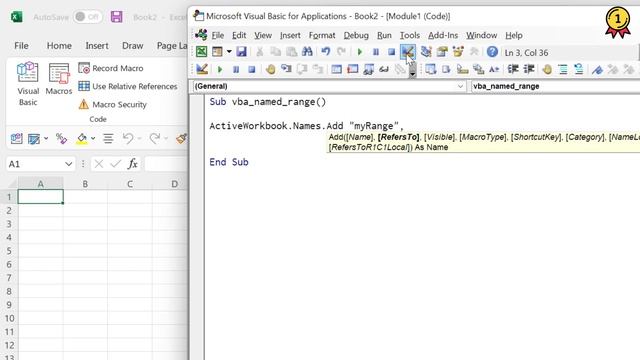Click the Uncomment Block icon
Image resolution: width=640 pixels, height=360 pixels.
(x=579, y=69)
